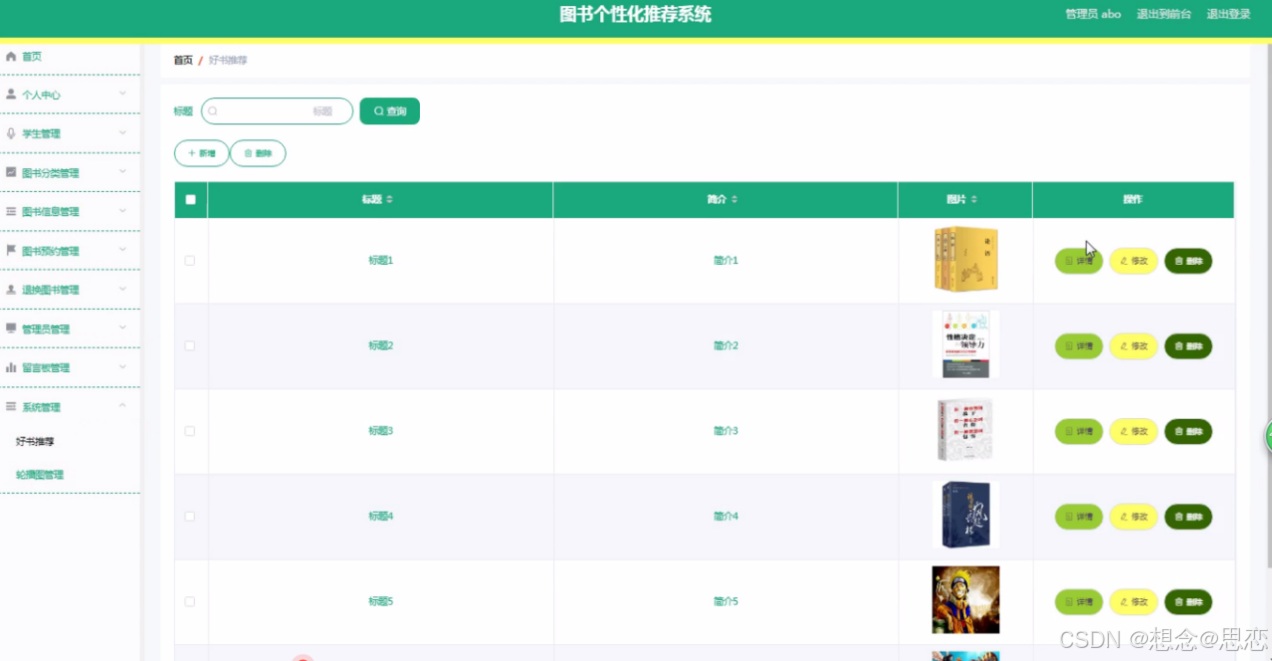
Task: Click the 管理员 abo label
Action: [1093, 14]
